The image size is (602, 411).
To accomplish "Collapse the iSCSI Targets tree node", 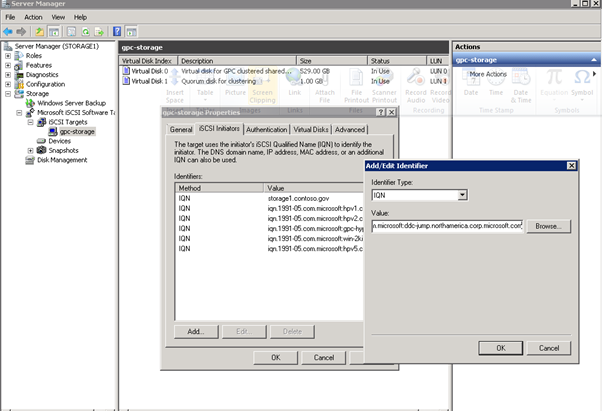I will point(30,122).
